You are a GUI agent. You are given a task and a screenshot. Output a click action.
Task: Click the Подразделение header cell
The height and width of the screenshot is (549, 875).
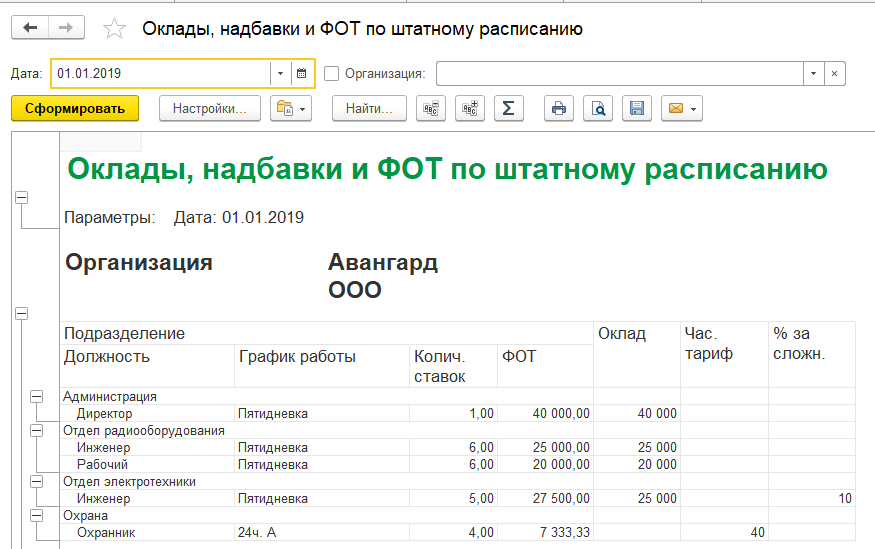pyautogui.click(x=326, y=333)
